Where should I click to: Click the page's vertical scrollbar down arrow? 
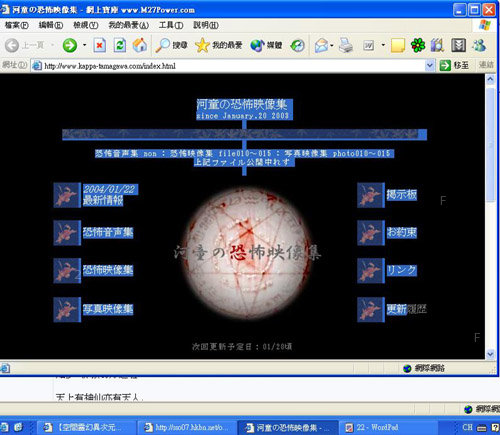coord(490,354)
